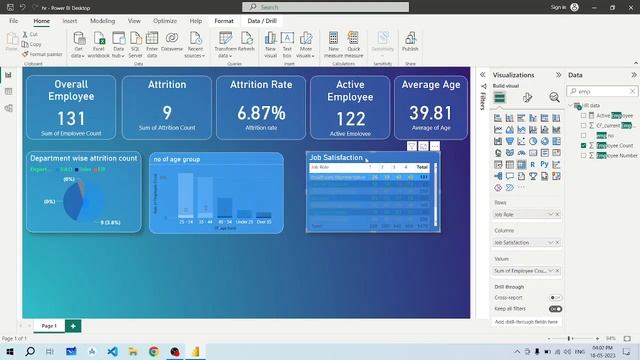Screen dimensions: 640x360
Task: Open the Data / Drill ribbon tab
Action: point(262,21)
